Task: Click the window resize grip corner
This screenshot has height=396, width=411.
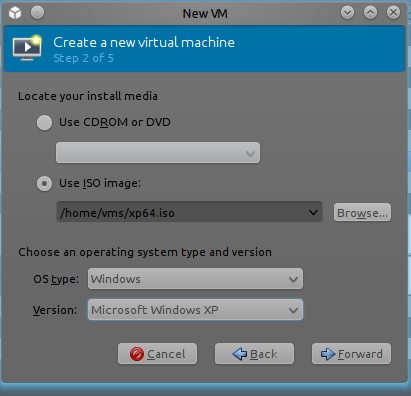Action: [x=404, y=379]
